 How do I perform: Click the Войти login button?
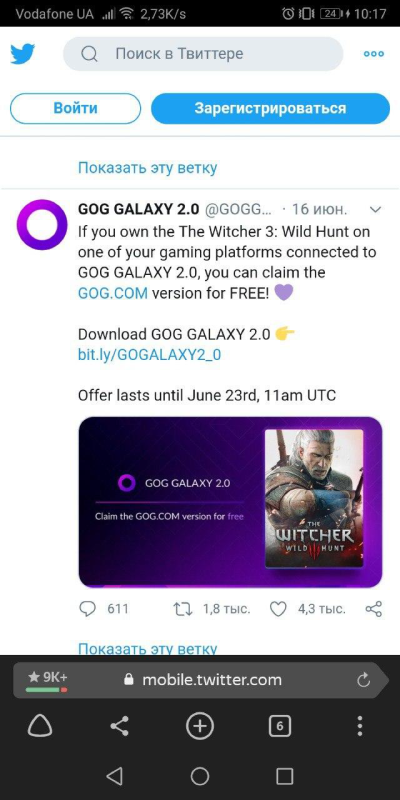76,108
